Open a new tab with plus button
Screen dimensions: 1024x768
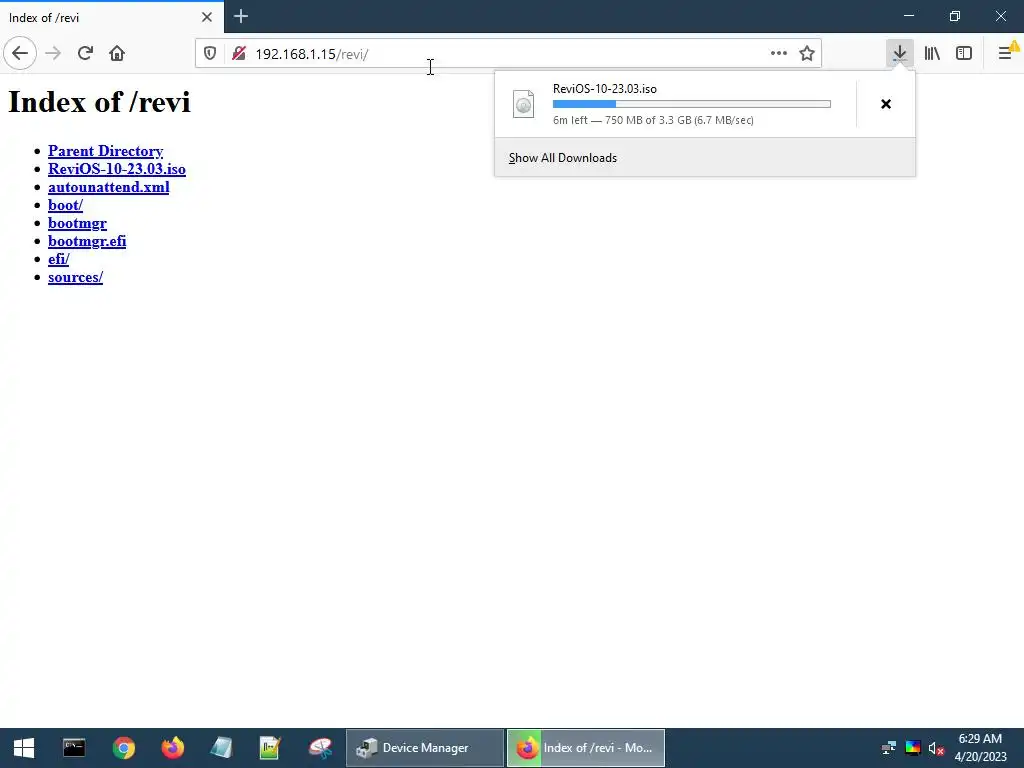pos(240,16)
